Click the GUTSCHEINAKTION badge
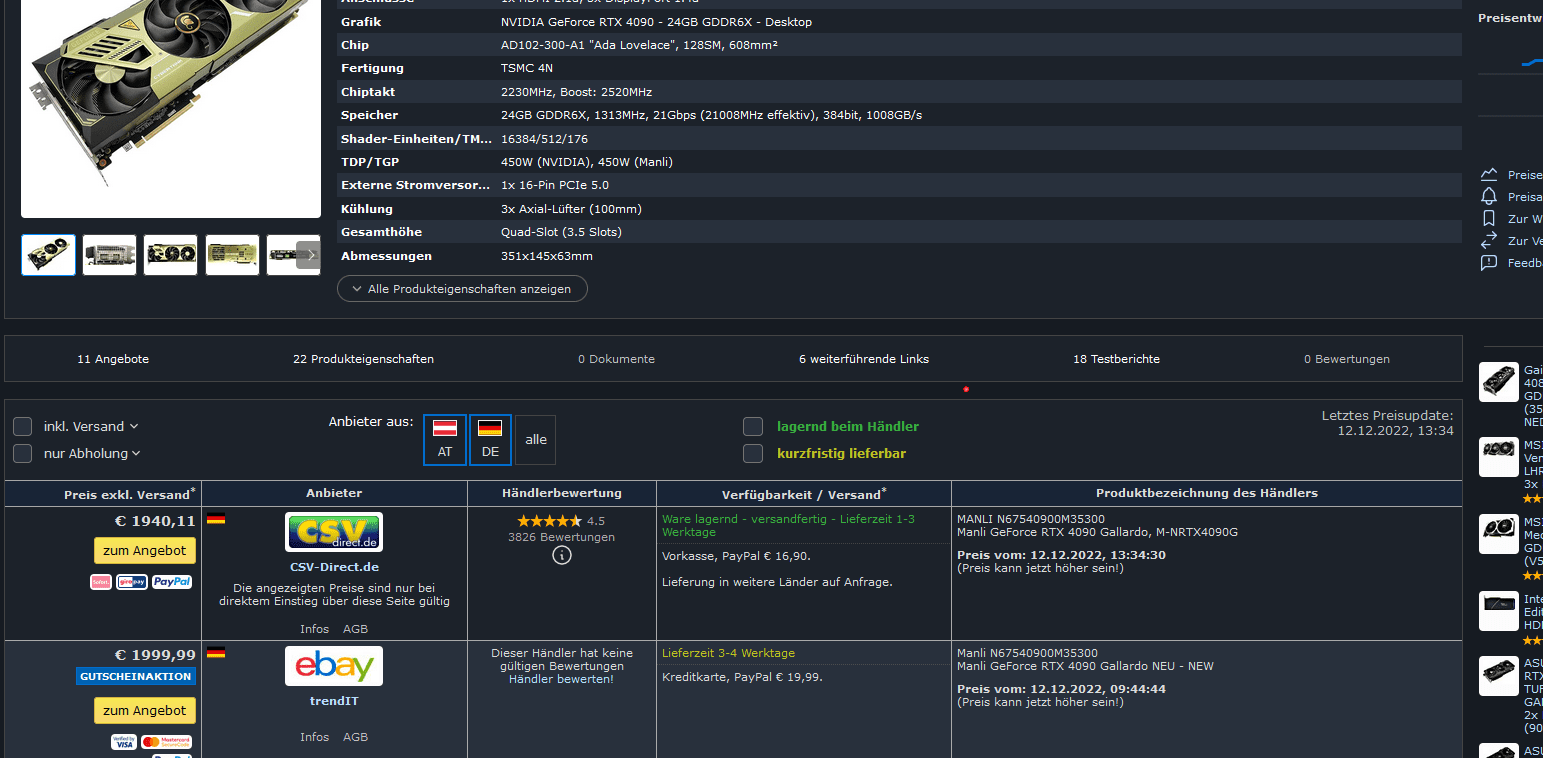Screen dimensions: 1543x758 pos(136,677)
